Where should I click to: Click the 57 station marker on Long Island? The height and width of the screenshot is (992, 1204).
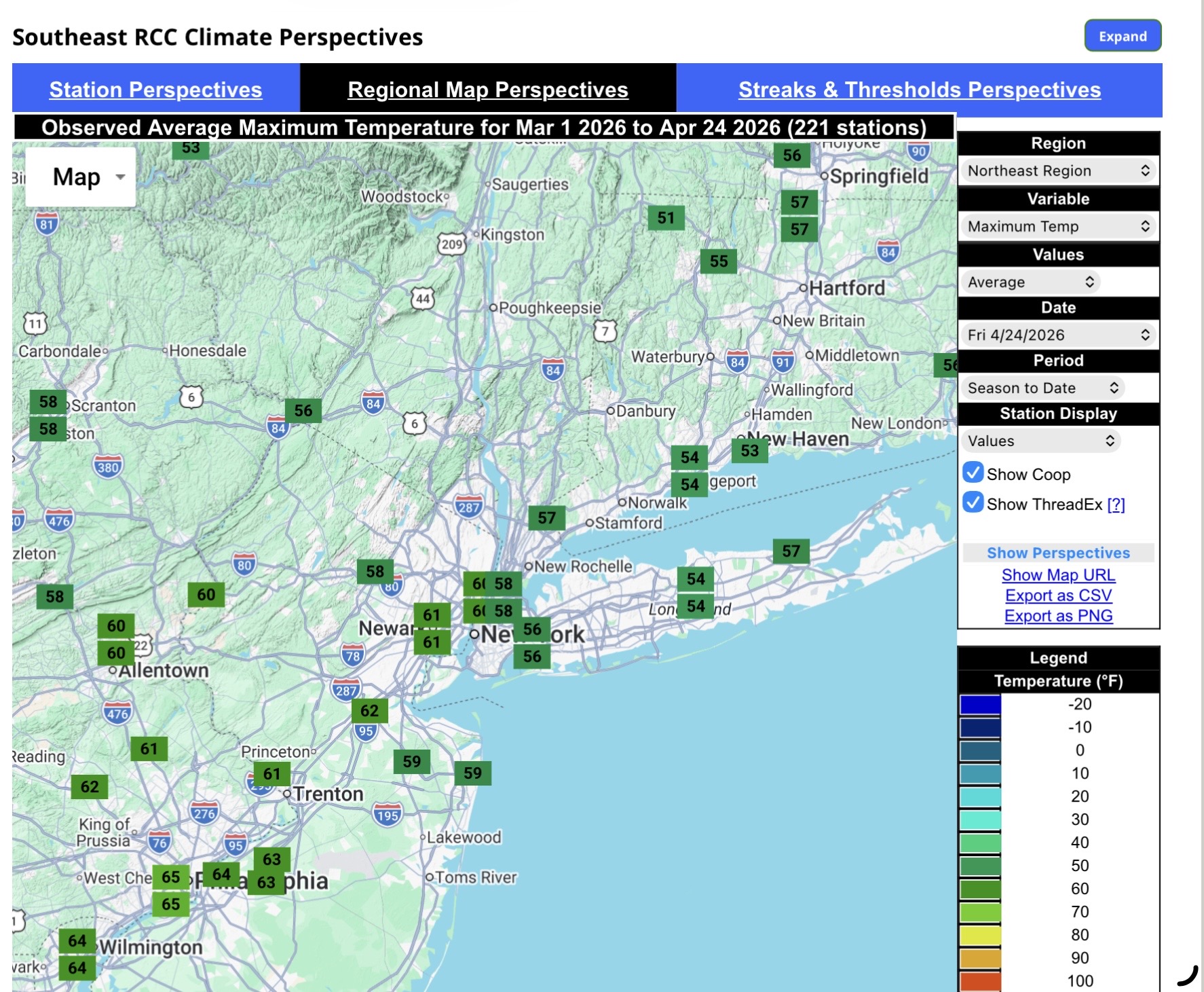(791, 551)
